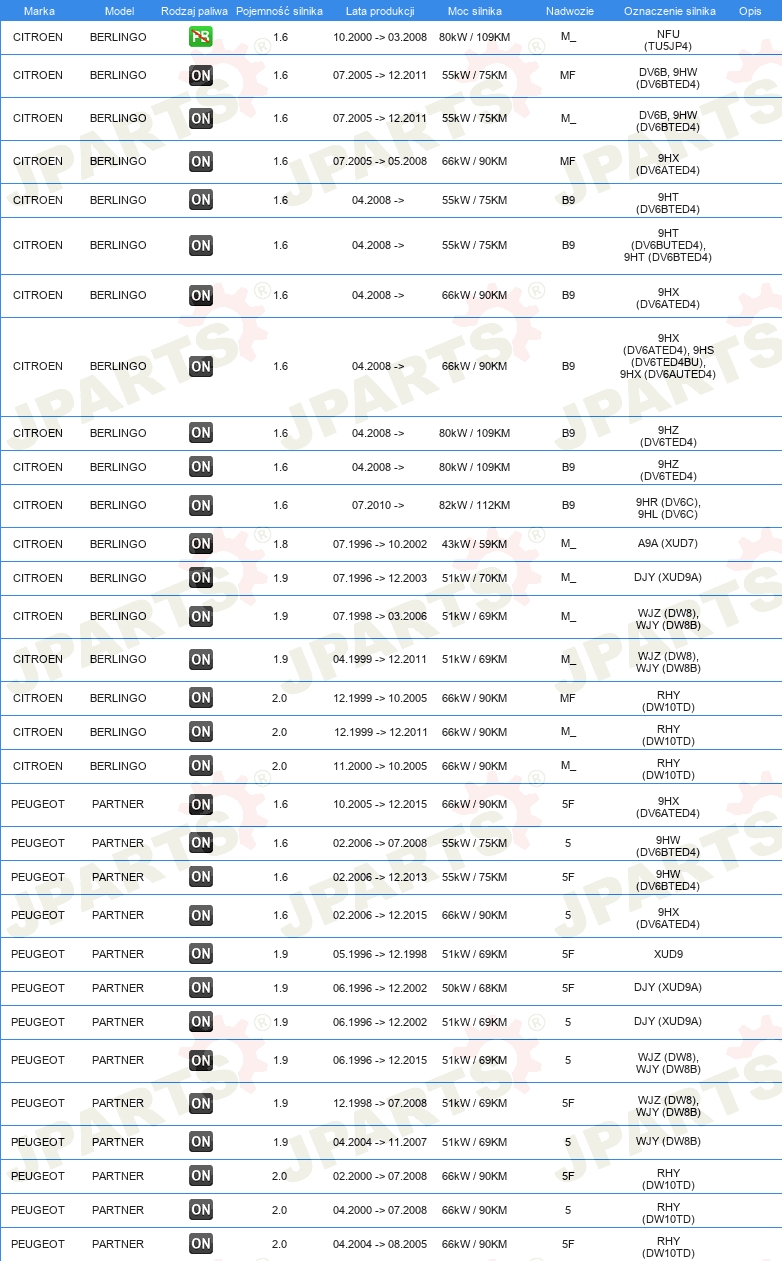Screen dimensions: 782x1261
Task: Click ON icon in 04.2000 -> 07.2008 row
Action: pyautogui.click(x=201, y=1210)
